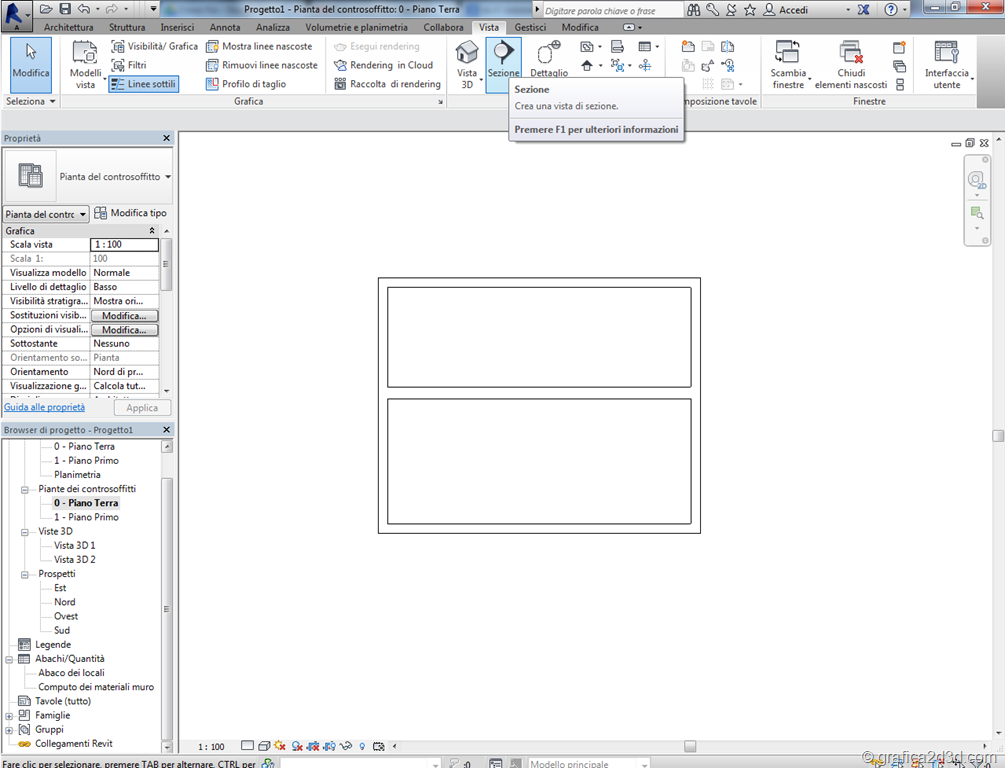Click the Scala vista 1:100 field

tap(124, 244)
